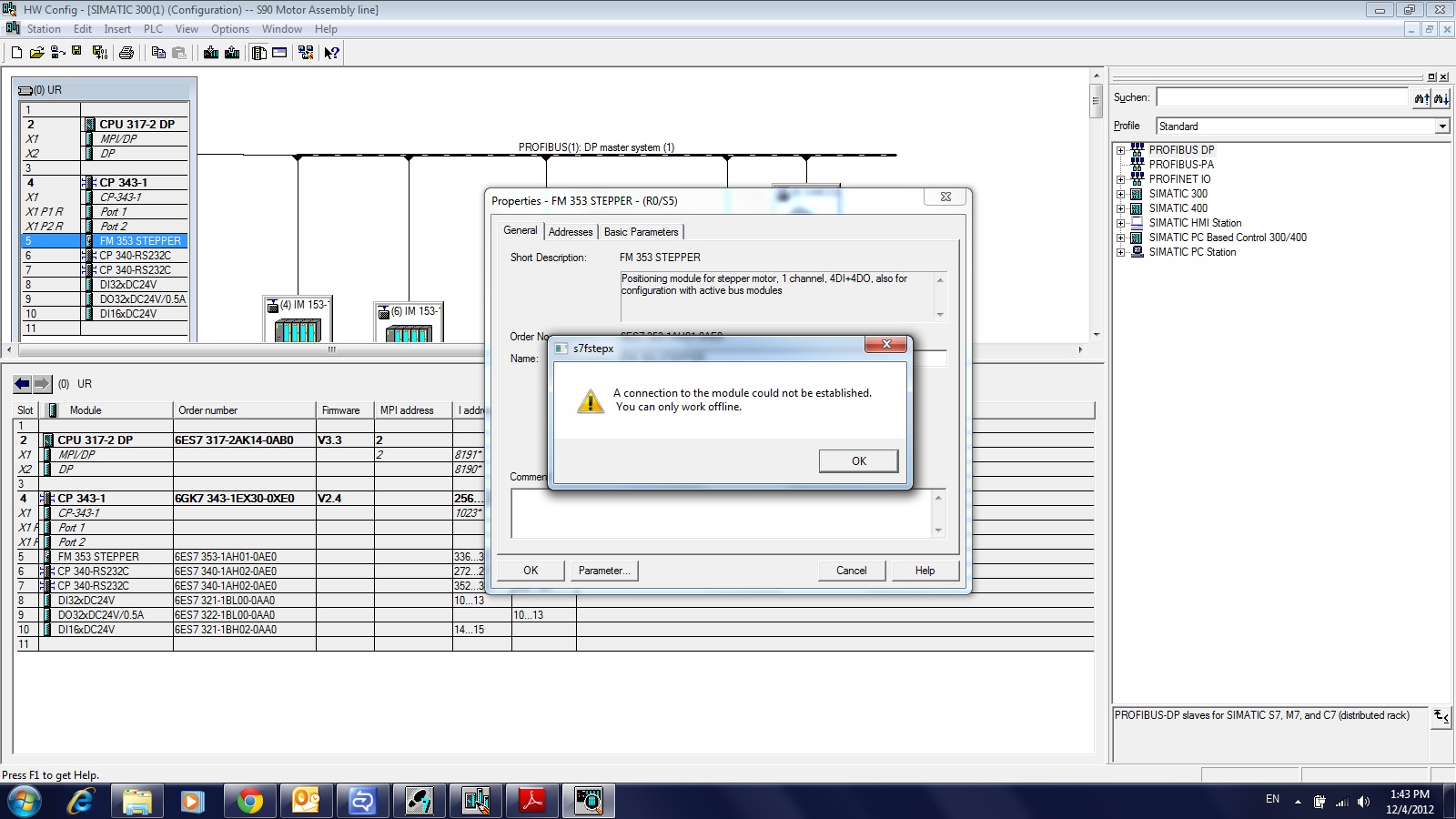Open Adobe Reader from the taskbar
This screenshot has height=819, width=1456.
(531, 801)
